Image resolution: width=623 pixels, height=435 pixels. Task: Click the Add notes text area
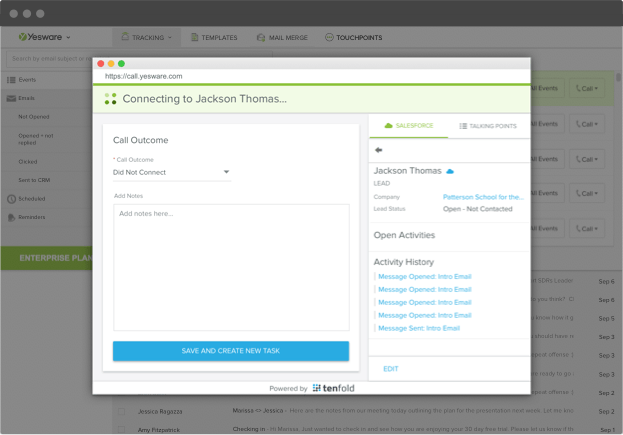point(231,267)
